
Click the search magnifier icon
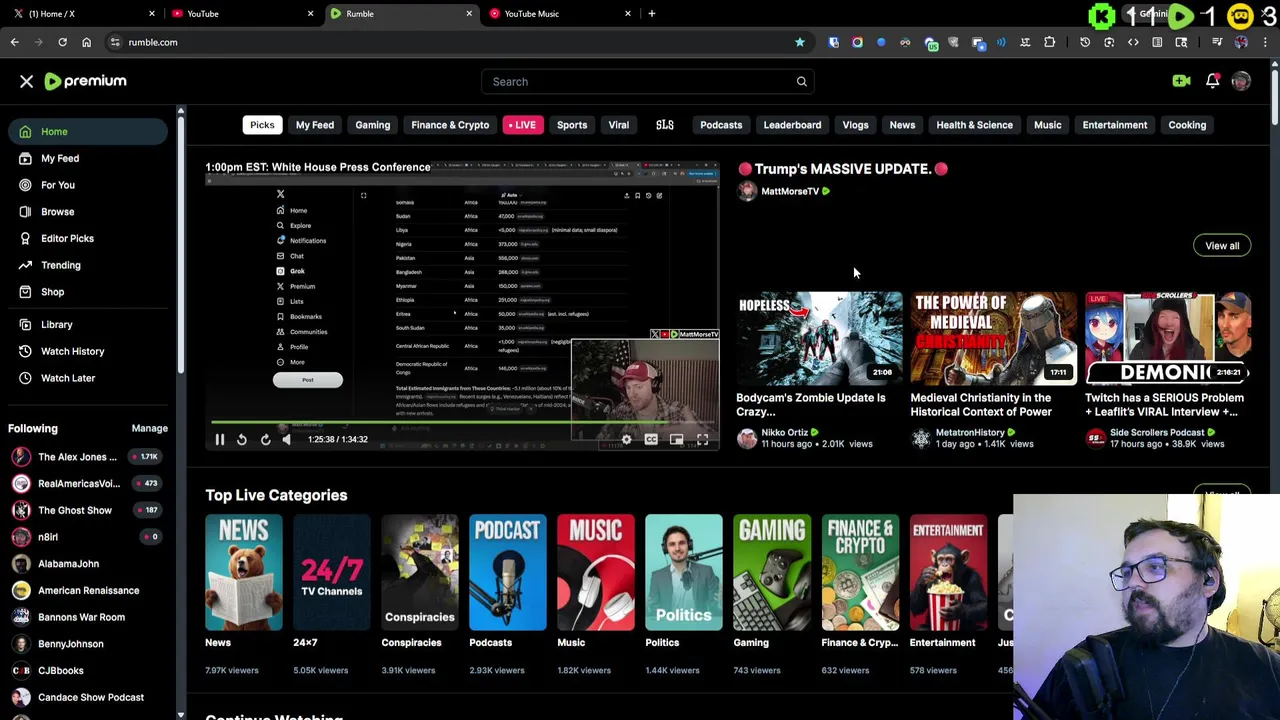click(x=801, y=82)
